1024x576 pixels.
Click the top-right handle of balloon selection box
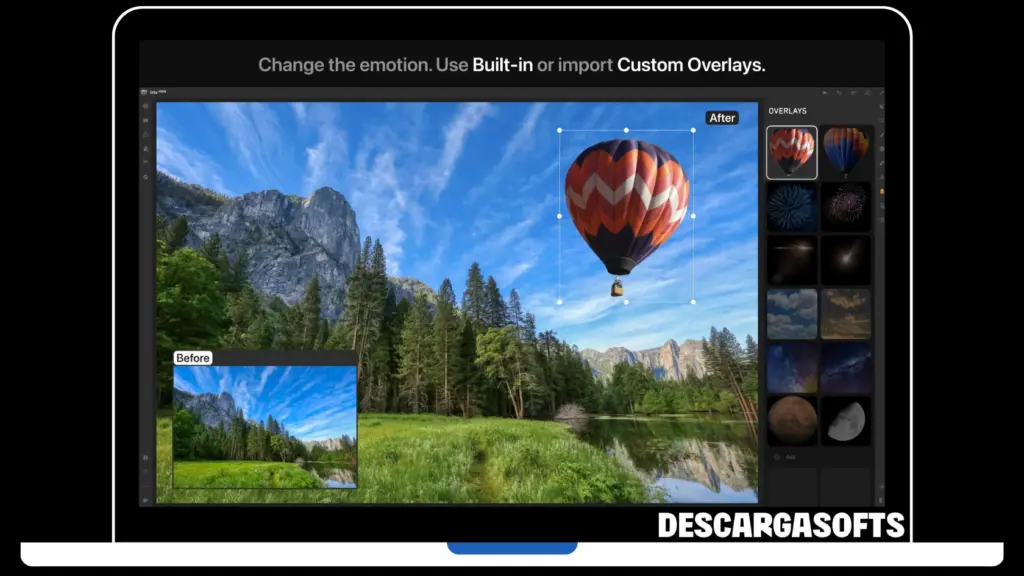693,130
